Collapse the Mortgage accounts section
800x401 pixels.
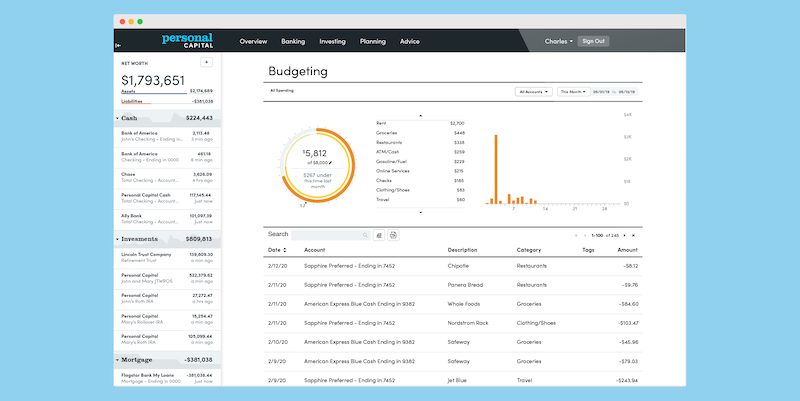click(x=118, y=359)
